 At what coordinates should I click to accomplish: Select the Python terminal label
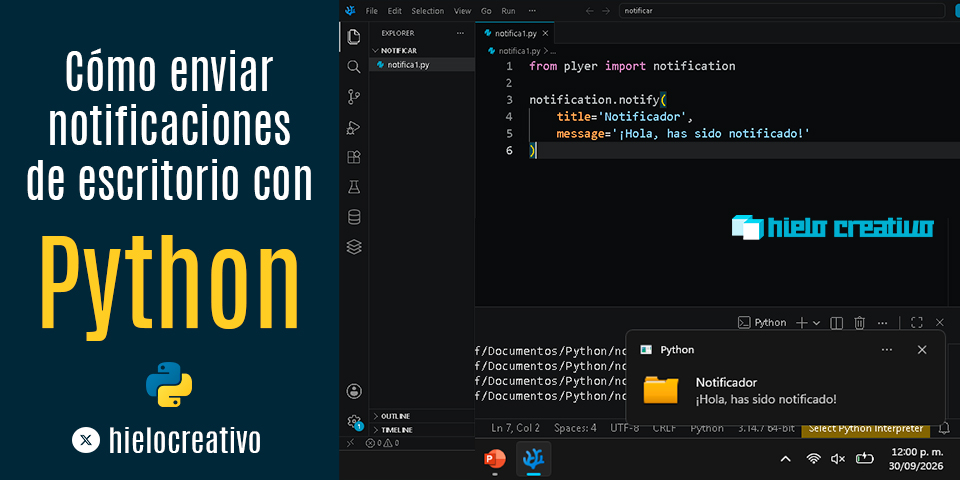[762, 323]
